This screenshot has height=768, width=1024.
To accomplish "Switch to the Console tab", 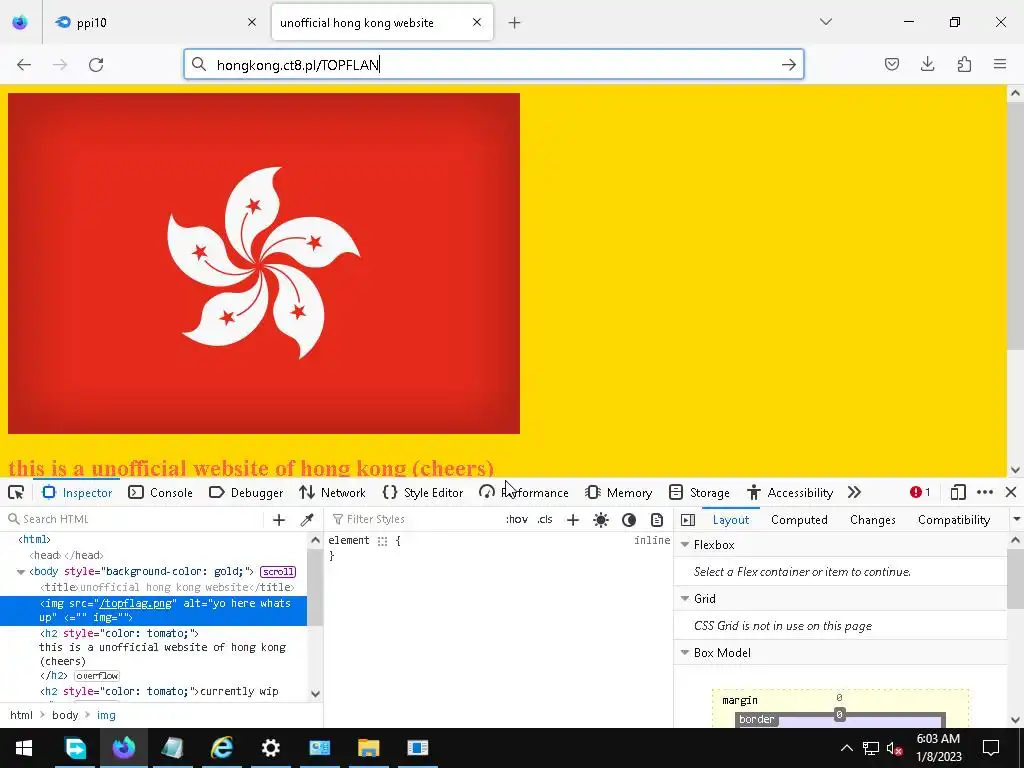I will point(160,492).
